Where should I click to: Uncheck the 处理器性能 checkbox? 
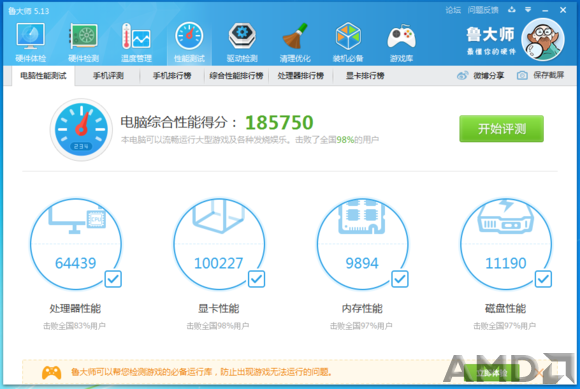113,279
